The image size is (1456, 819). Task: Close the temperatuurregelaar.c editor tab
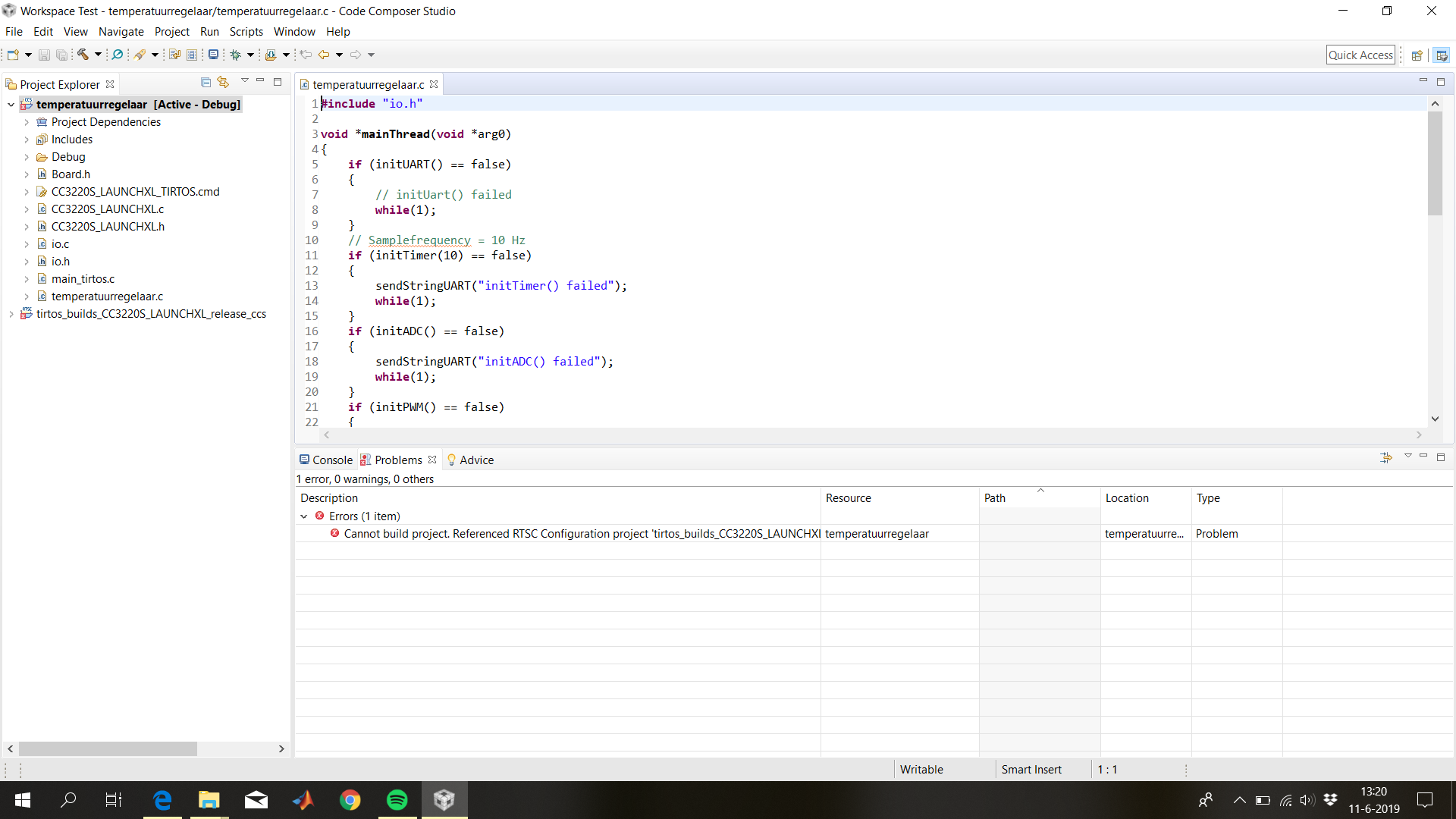coord(434,84)
